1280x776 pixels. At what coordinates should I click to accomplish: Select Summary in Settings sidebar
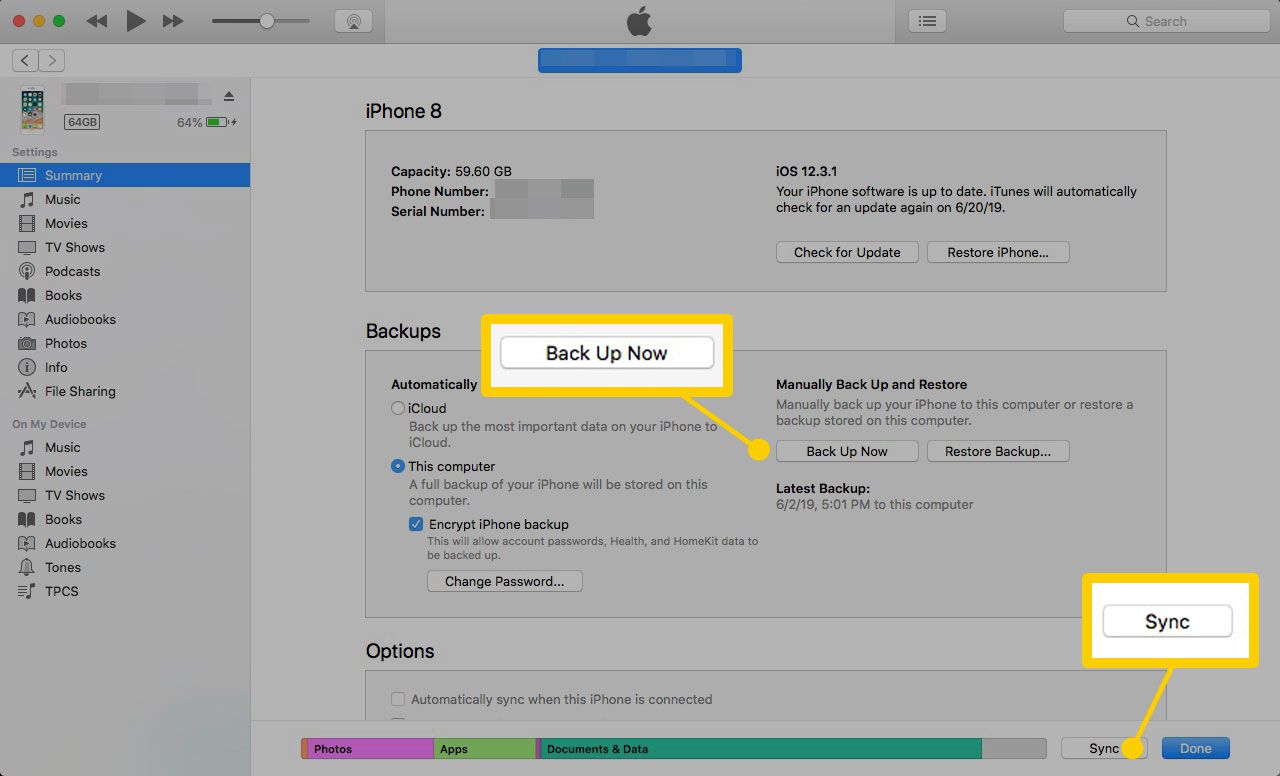coord(125,175)
